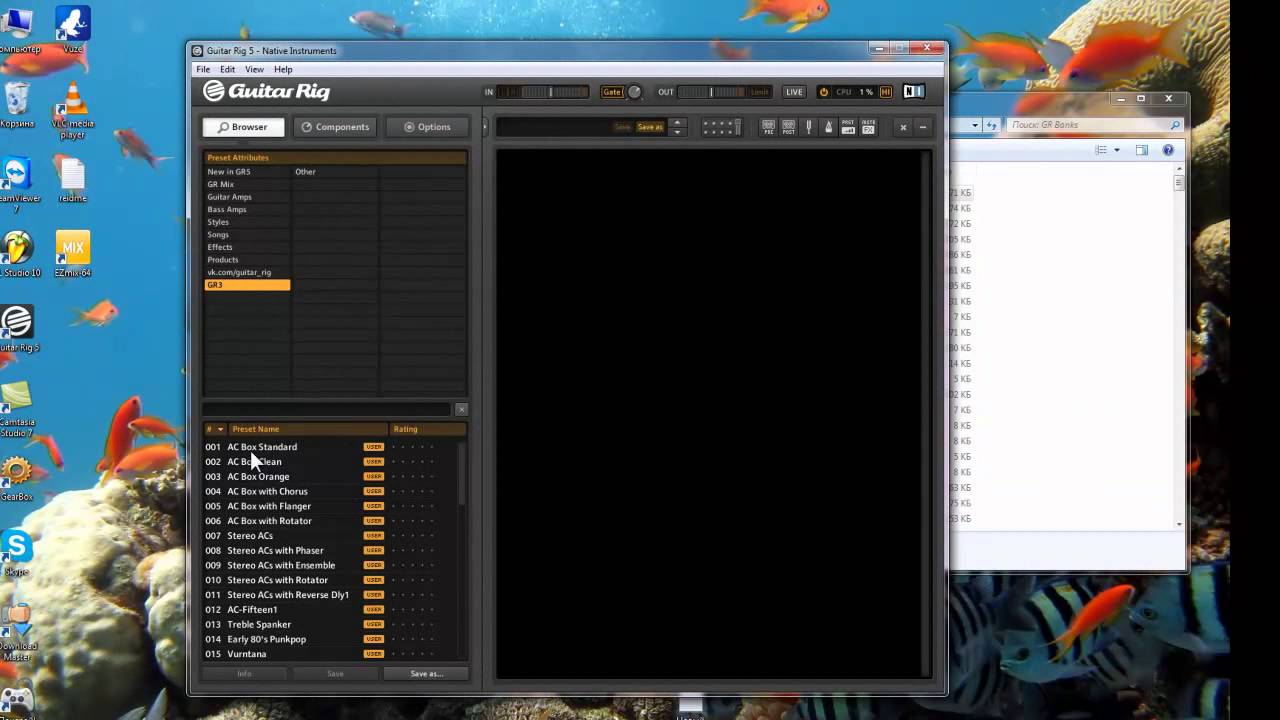
Task: Open the Edit menu
Action: 228,69
